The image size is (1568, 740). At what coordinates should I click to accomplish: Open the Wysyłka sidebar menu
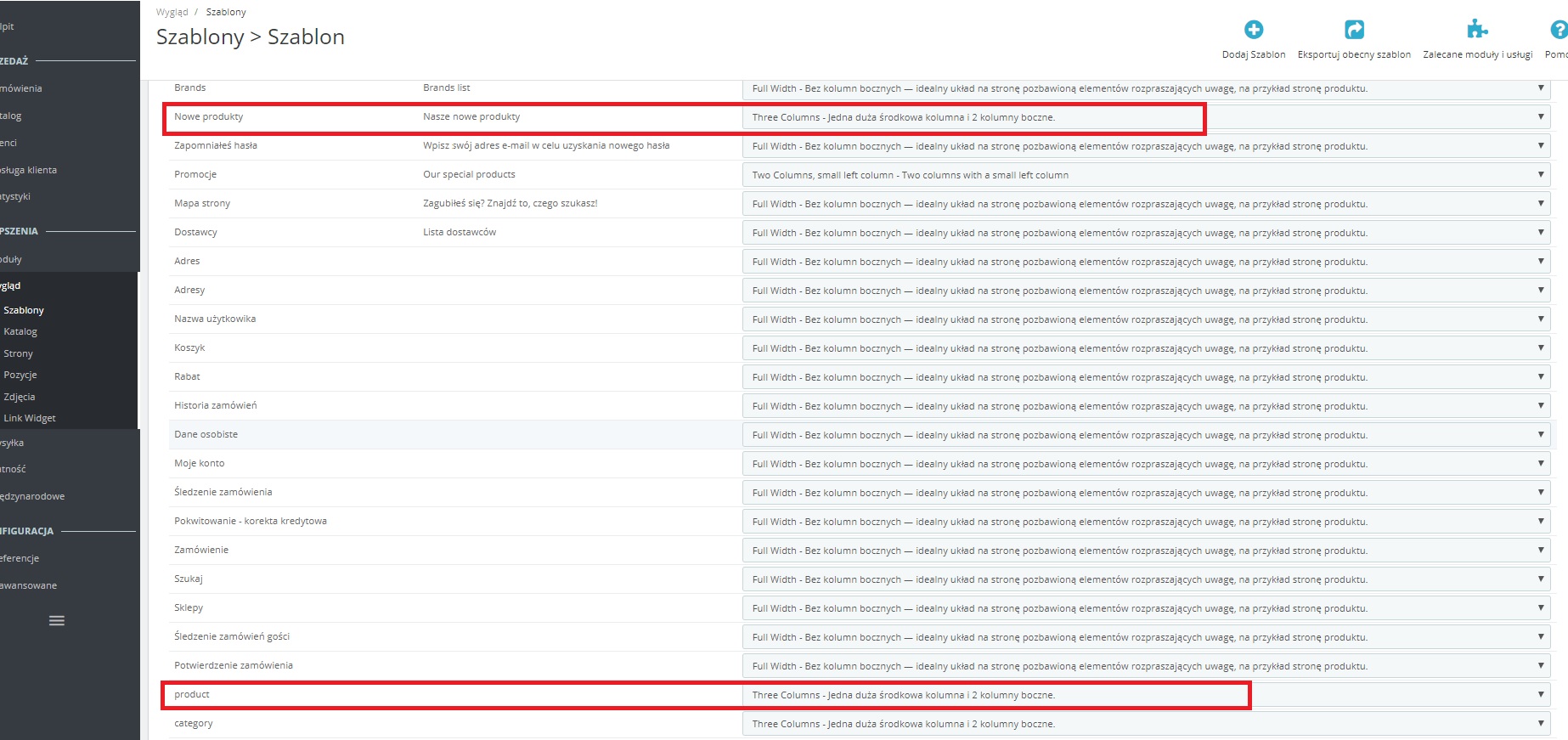click(12, 443)
